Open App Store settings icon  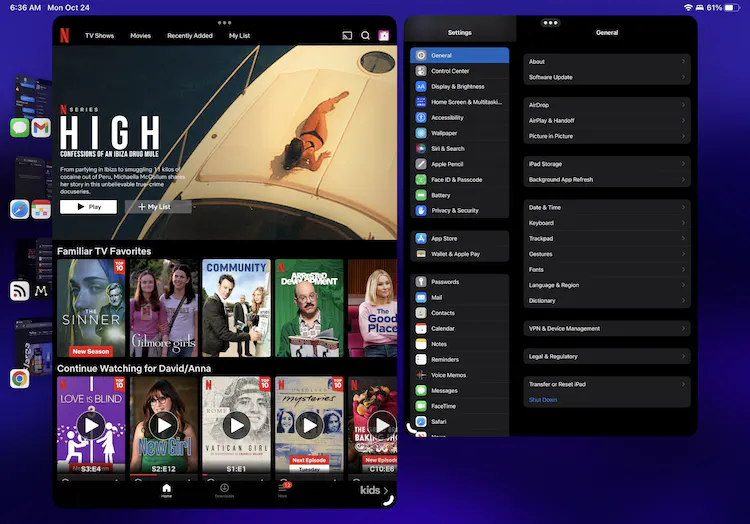[421, 238]
